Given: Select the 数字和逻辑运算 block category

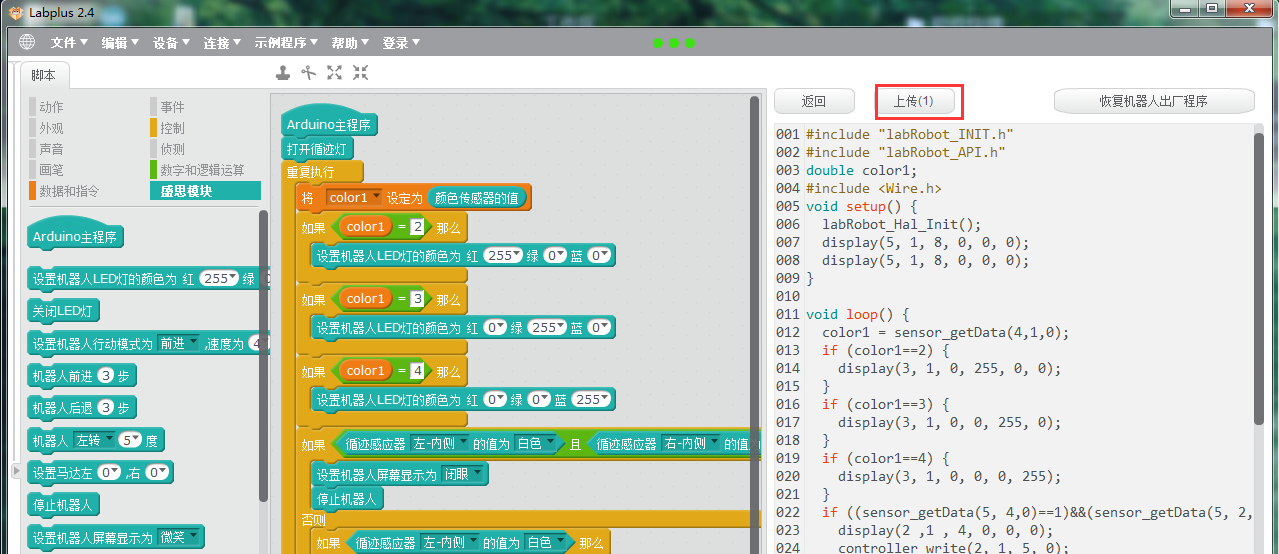Looking at the screenshot, I should [x=202, y=170].
